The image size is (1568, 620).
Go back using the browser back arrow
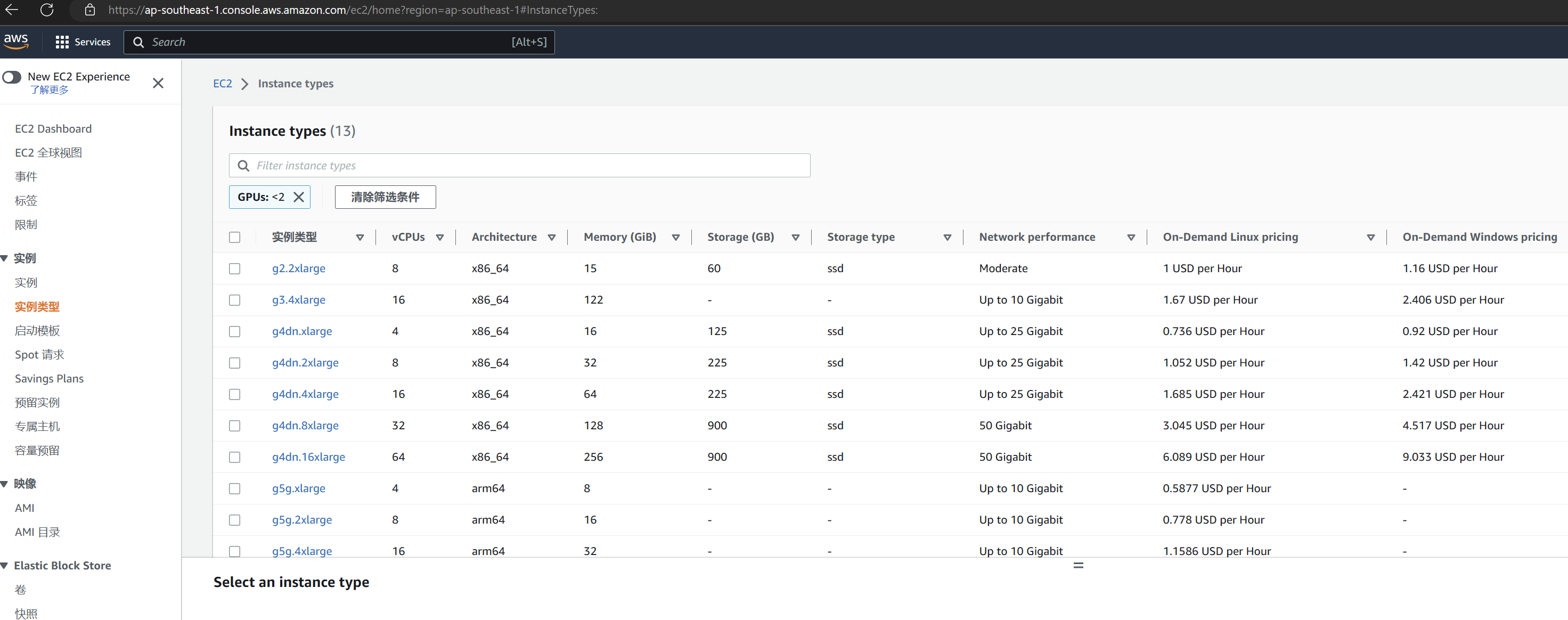coord(12,10)
